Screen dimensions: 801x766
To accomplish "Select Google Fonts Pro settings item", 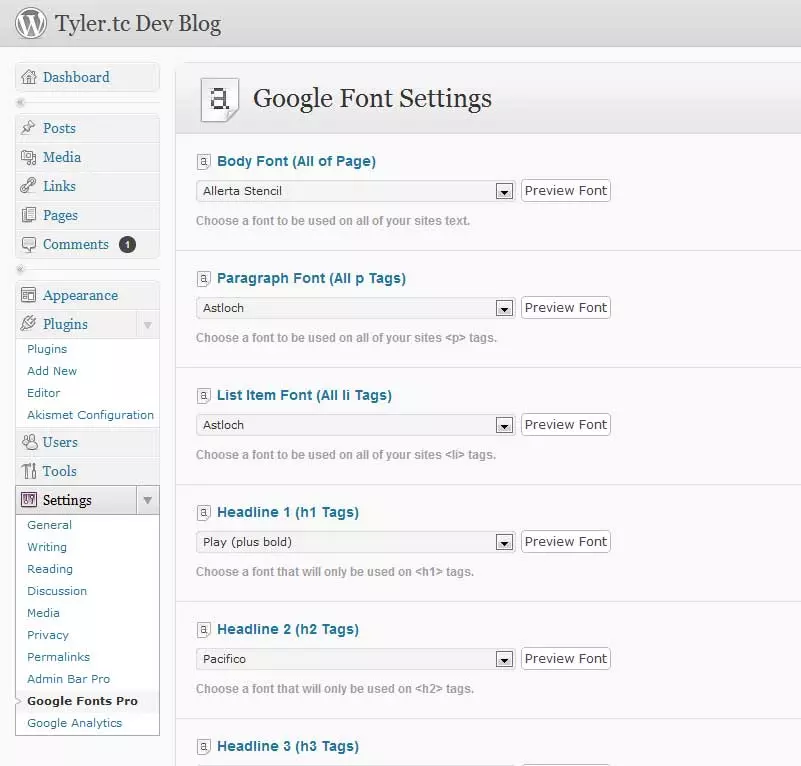I will pos(83,701).
